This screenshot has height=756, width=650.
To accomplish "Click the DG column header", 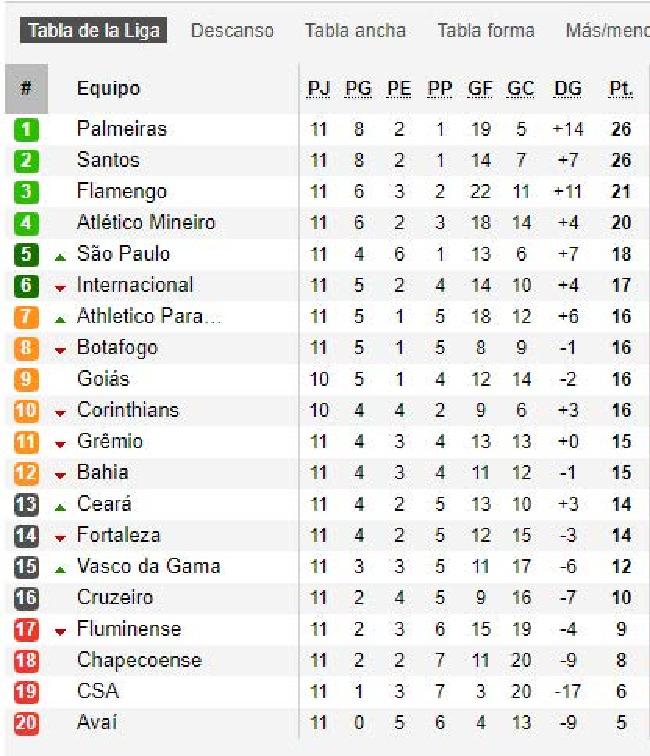I will click(x=568, y=89).
